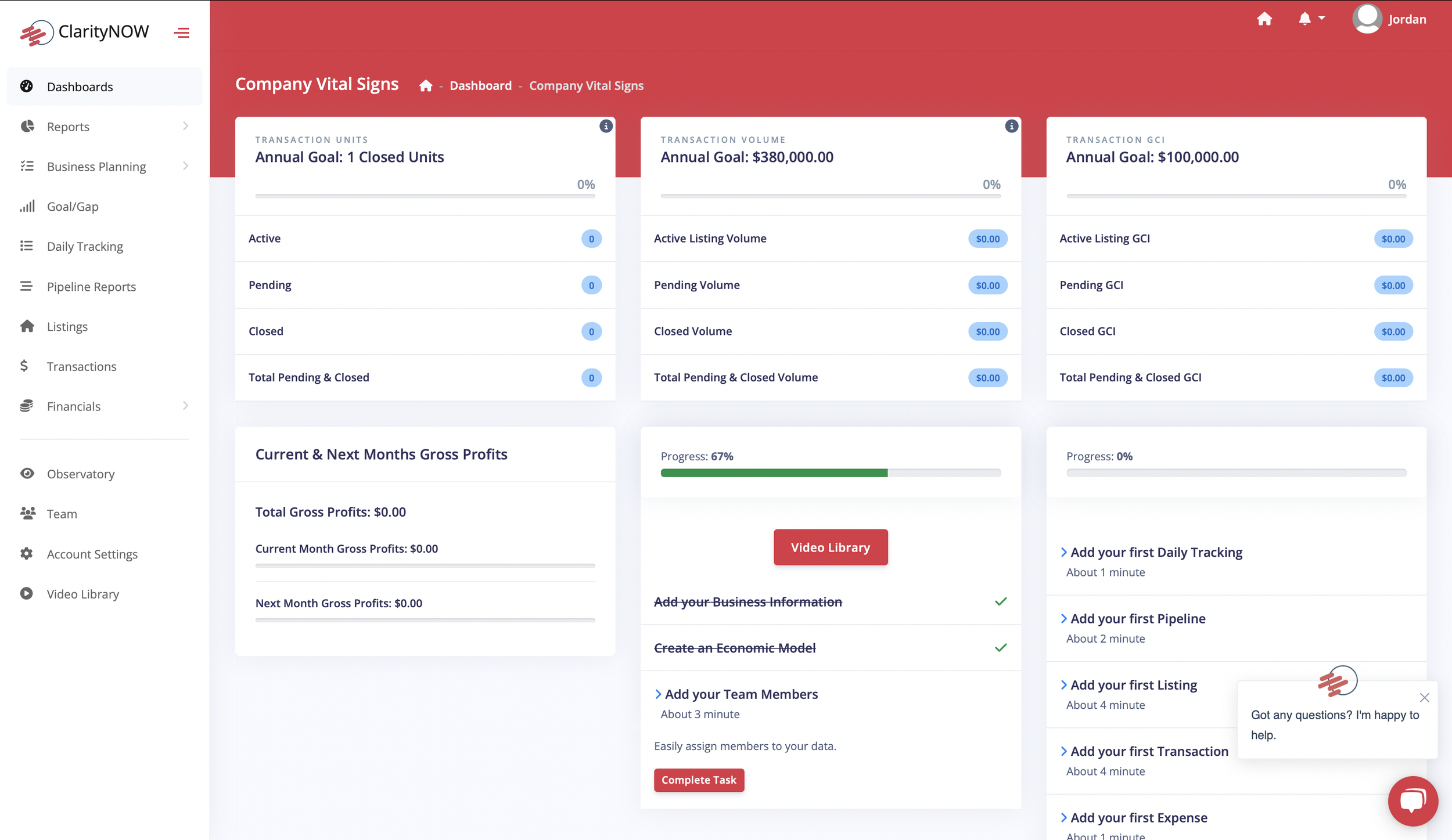
Task: Click the breadcrumb home icon
Action: point(426,86)
